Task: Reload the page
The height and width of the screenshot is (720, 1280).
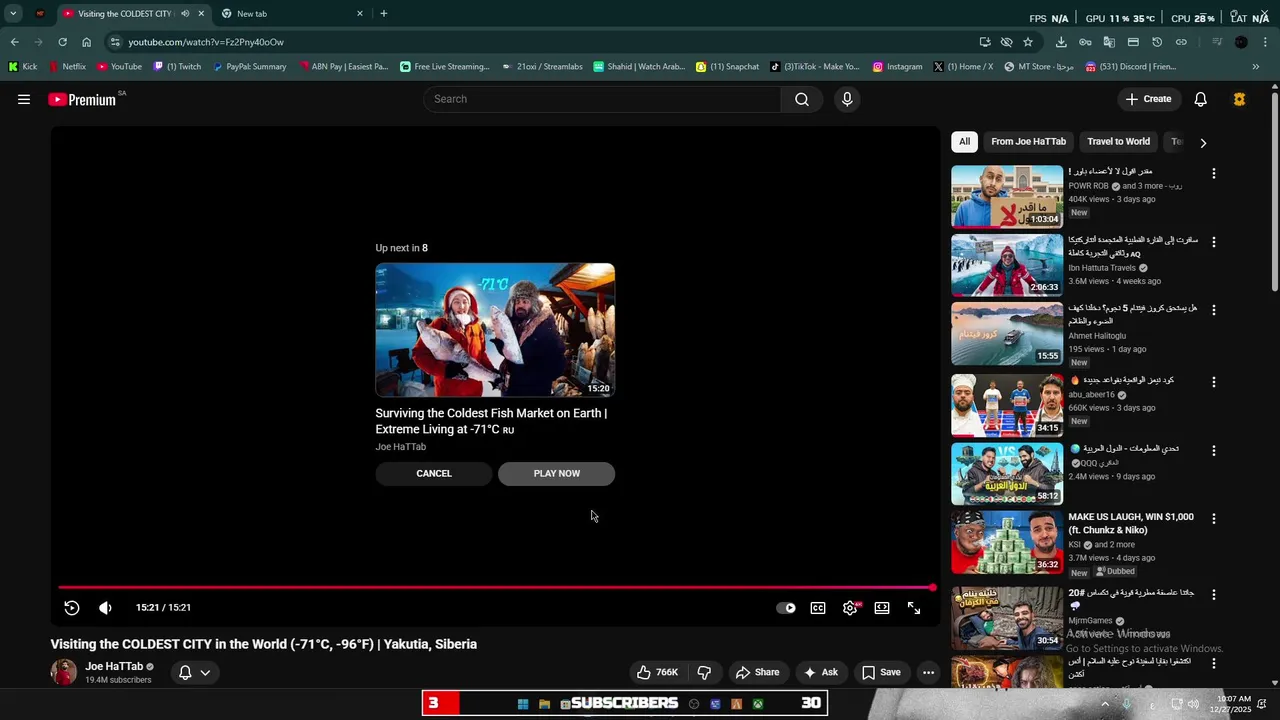Action: tap(62, 42)
